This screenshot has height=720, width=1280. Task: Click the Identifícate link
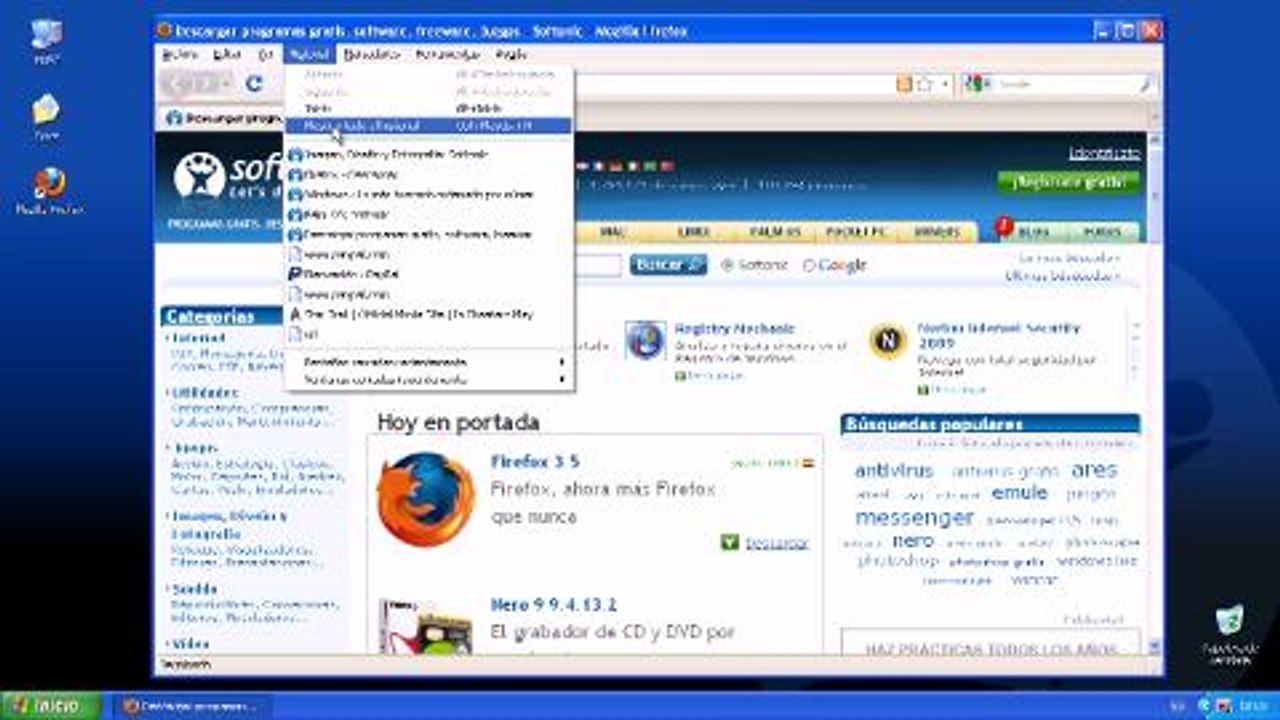pyautogui.click(x=1104, y=154)
